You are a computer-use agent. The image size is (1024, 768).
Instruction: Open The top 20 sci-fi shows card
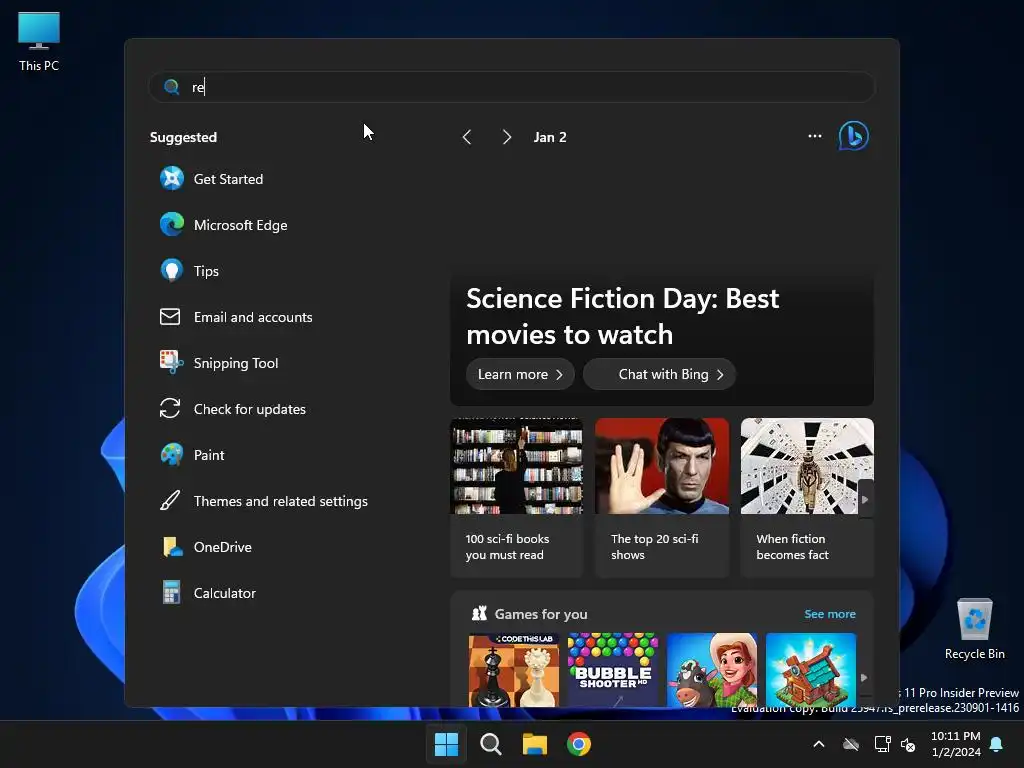pyautogui.click(x=662, y=498)
